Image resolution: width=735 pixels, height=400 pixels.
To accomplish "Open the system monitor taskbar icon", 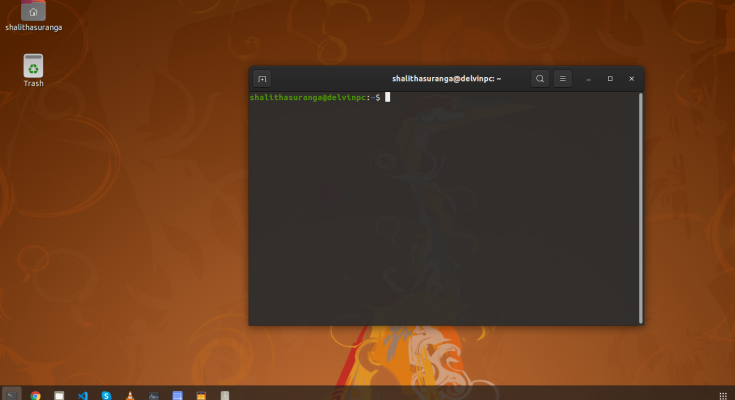I will (154, 393).
